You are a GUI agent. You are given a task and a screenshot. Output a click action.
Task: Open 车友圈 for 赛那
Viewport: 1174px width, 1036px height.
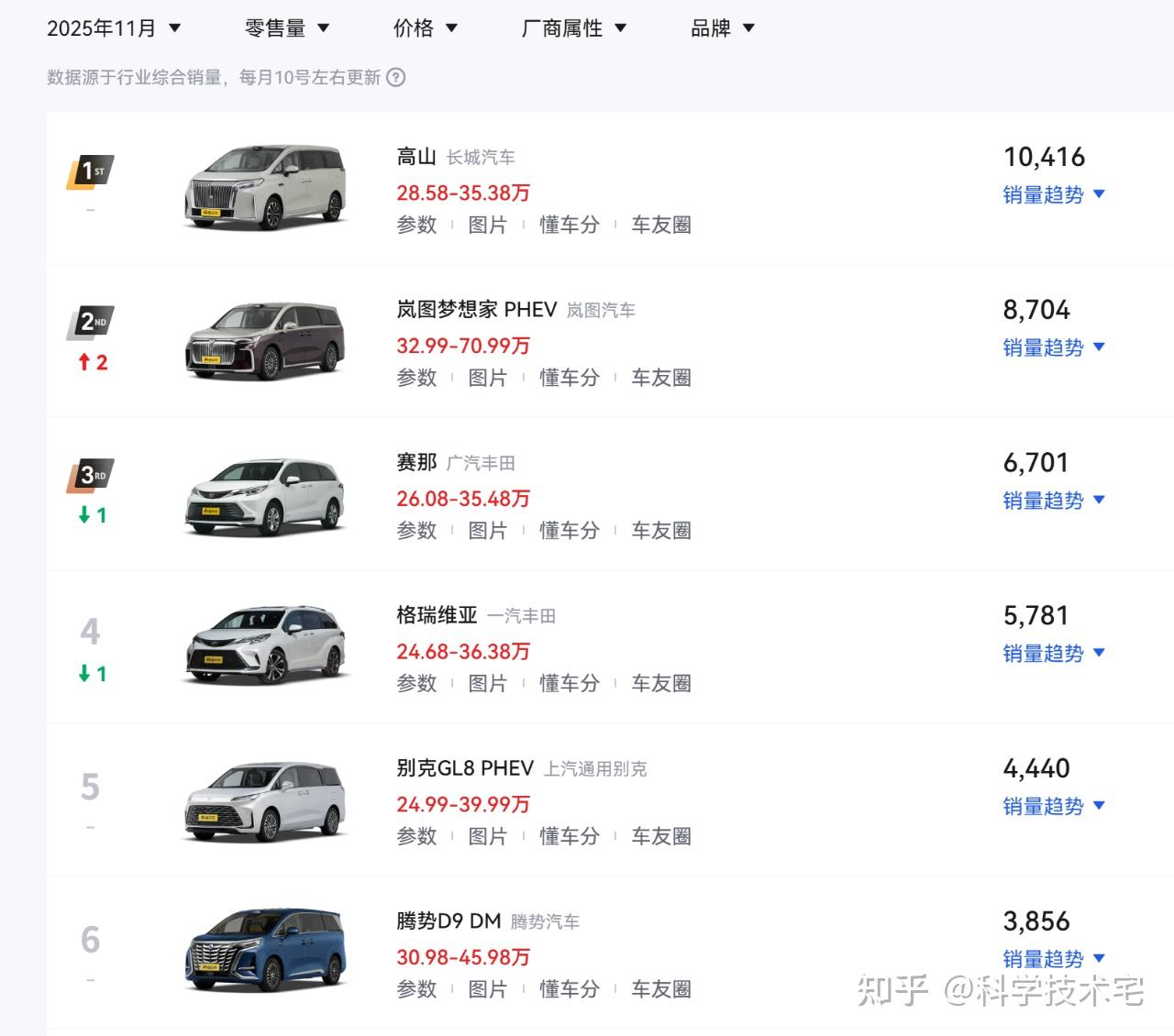pyautogui.click(x=660, y=530)
